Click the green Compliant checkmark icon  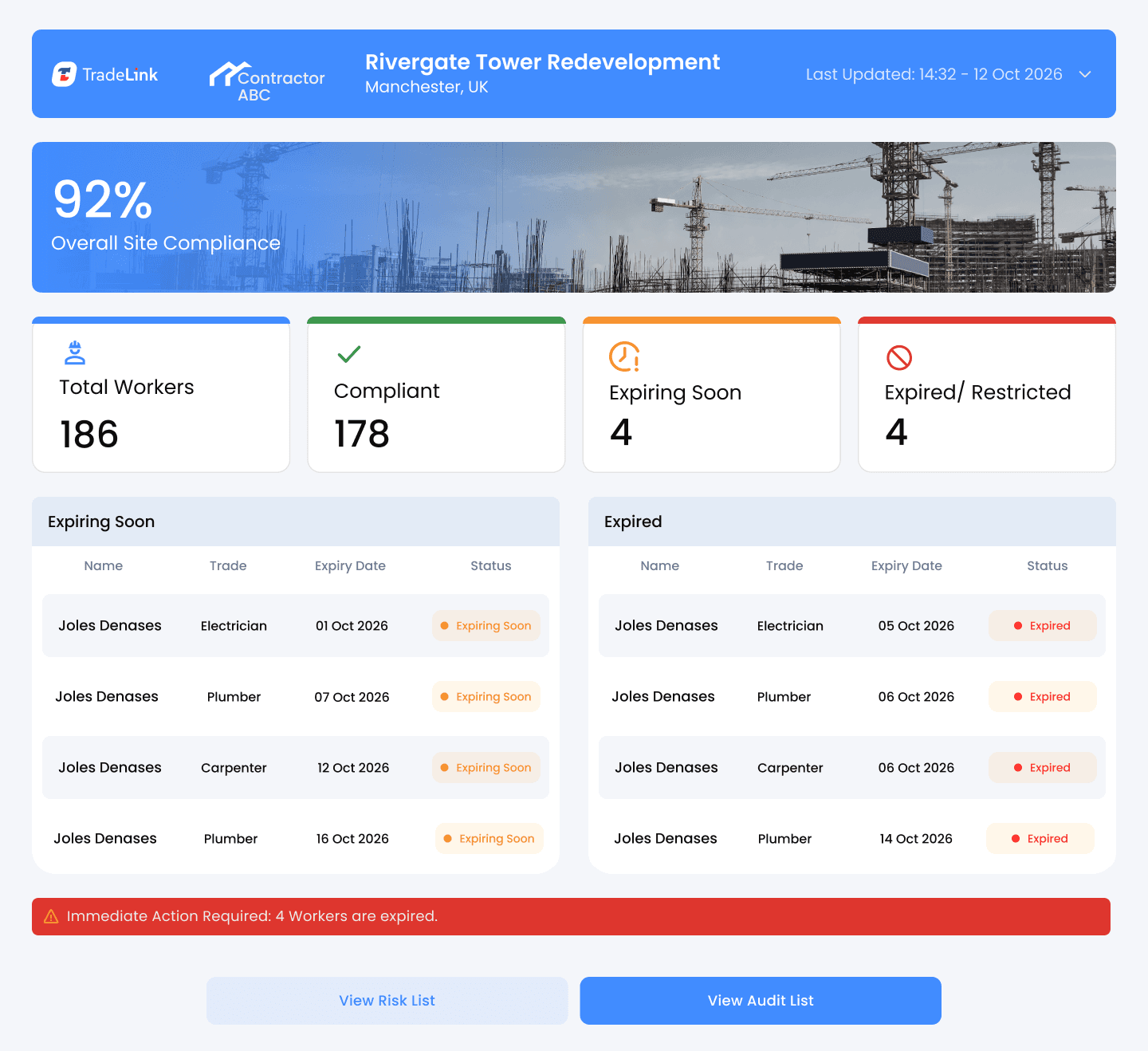[x=349, y=354]
